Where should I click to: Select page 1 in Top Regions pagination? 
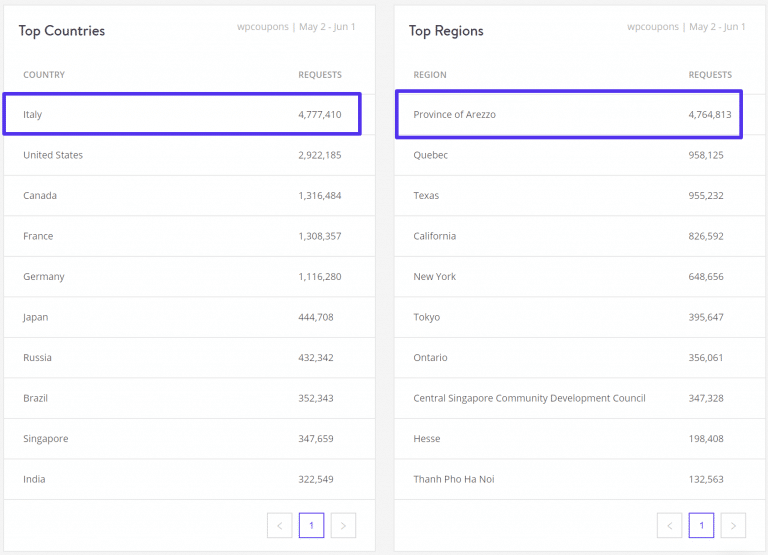coord(701,525)
